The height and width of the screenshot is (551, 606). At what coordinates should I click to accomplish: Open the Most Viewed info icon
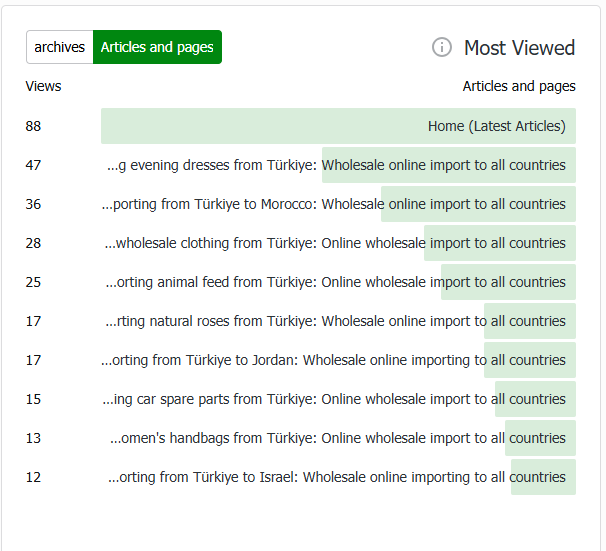click(441, 48)
